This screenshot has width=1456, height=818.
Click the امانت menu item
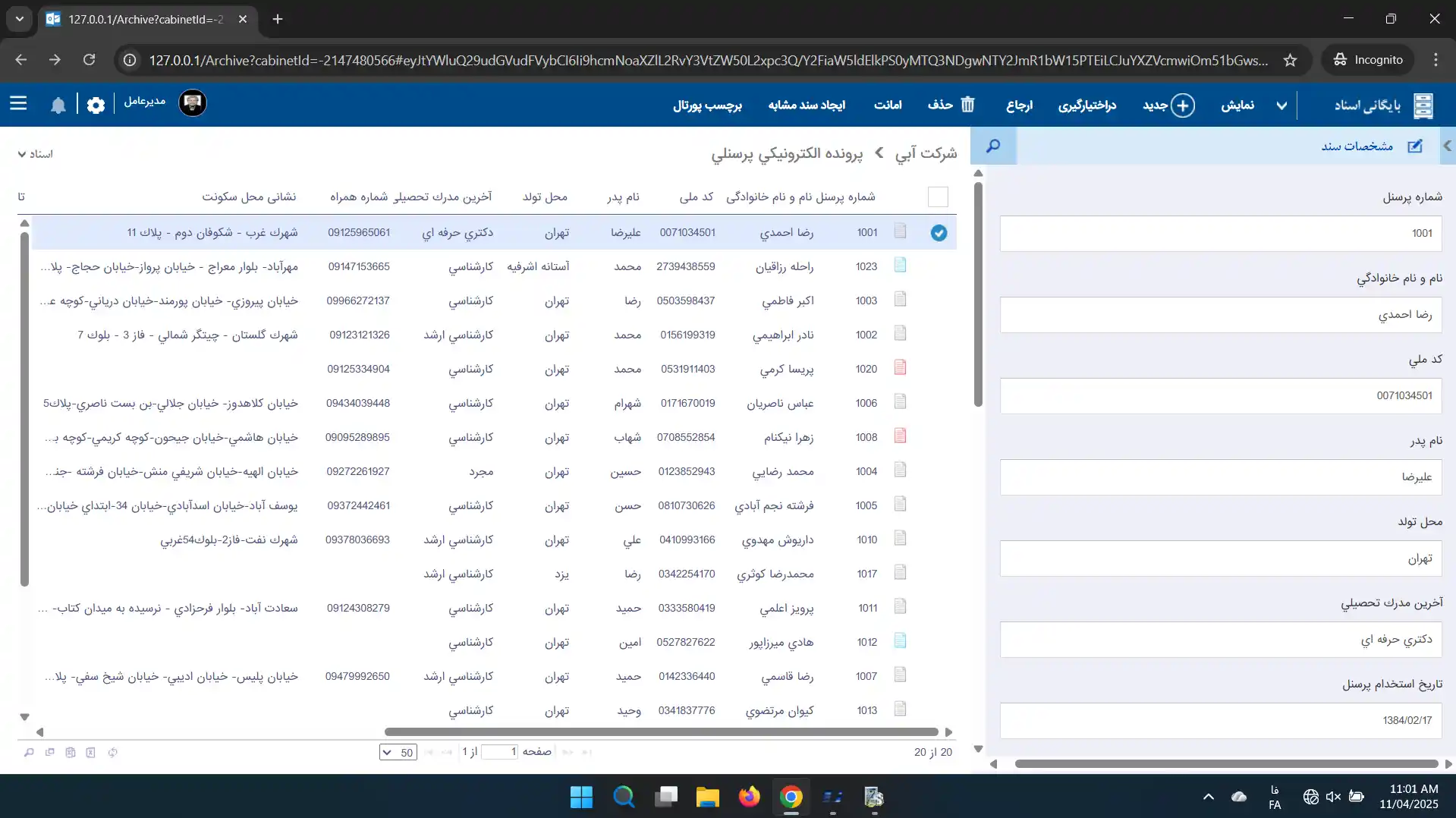click(887, 105)
